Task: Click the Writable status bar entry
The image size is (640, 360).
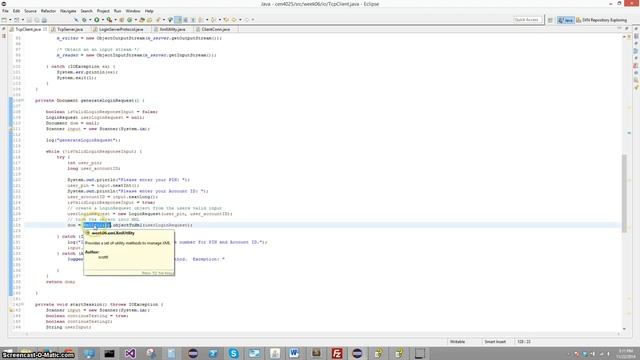Action: (457, 342)
